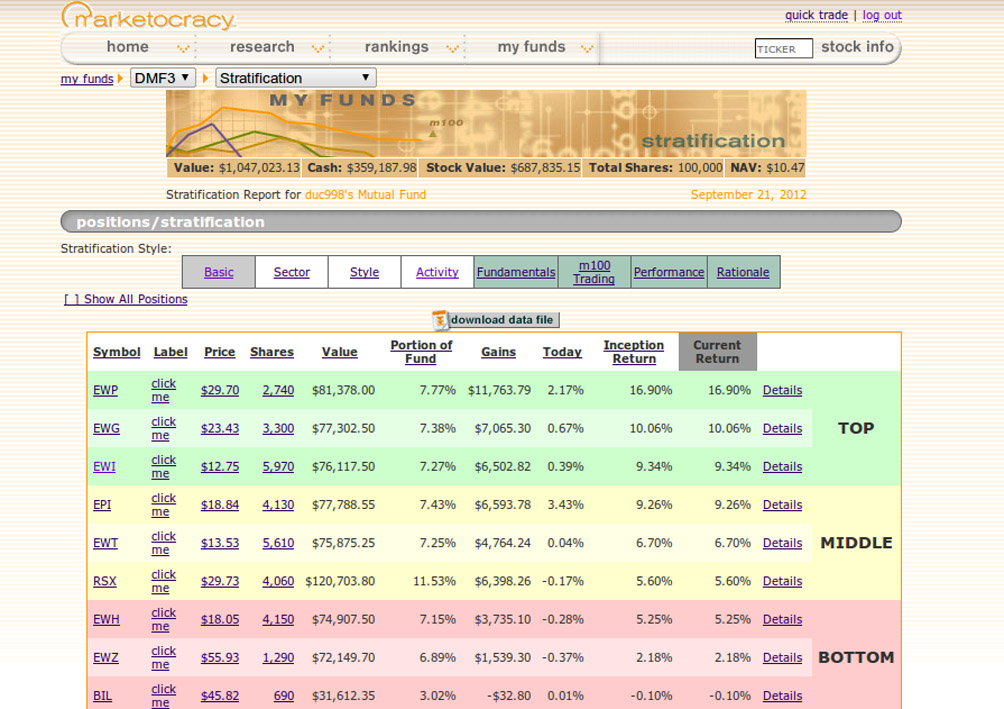Image resolution: width=1004 pixels, height=709 pixels.
Task: Open the my funds menu chevron
Action: (x=587, y=48)
